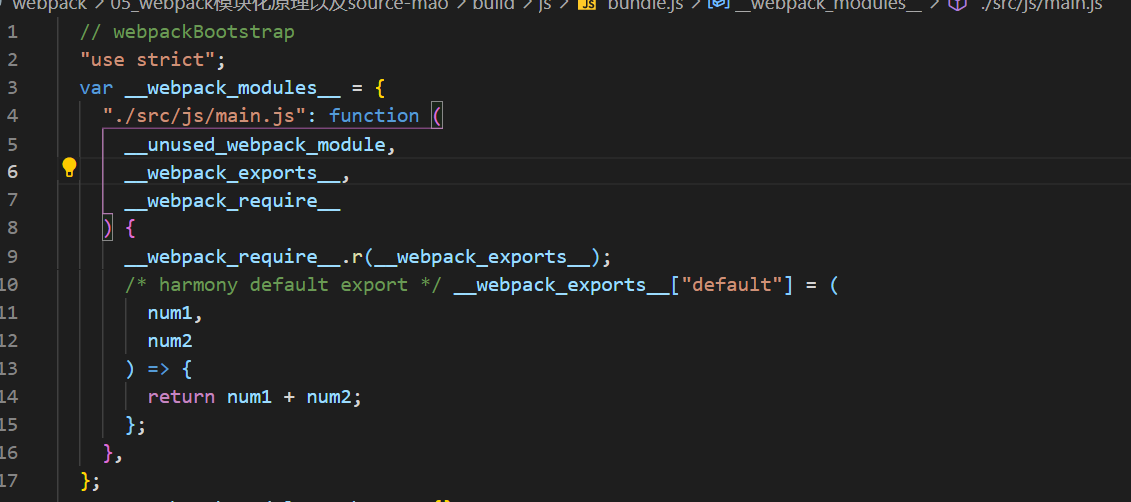The width and height of the screenshot is (1131, 502).
Task: Click the closing '};' on line 17
Action: pyautogui.click(x=91, y=480)
